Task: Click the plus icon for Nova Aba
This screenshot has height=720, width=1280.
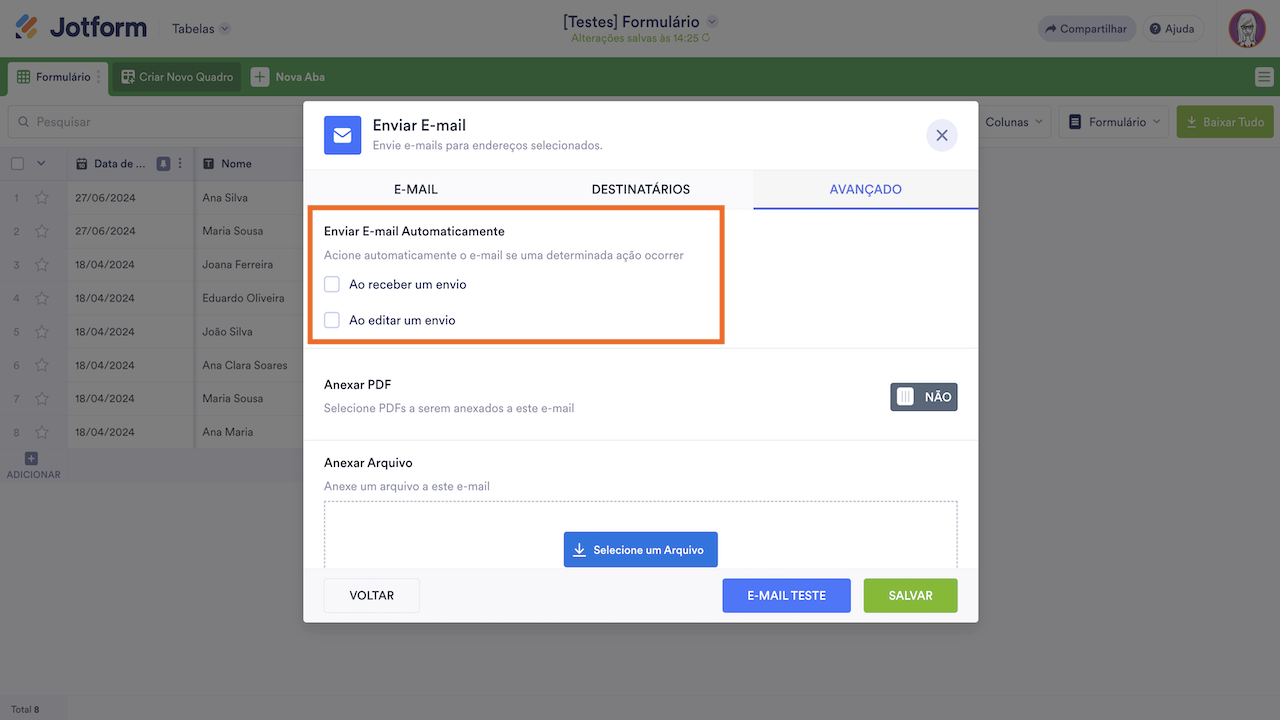Action: coord(260,77)
